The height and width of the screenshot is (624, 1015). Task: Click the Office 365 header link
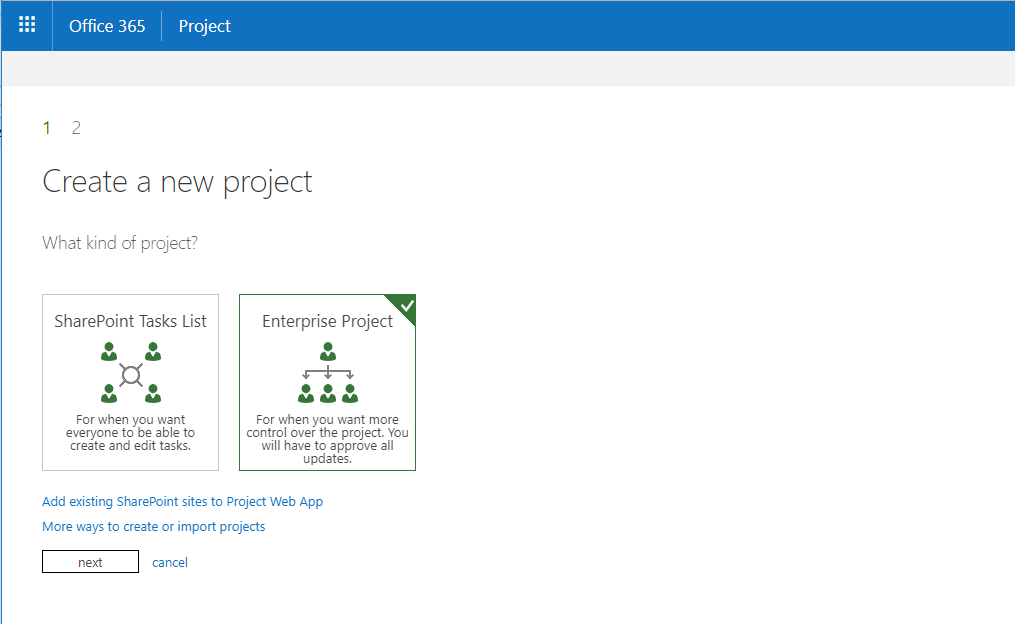[107, 26]
